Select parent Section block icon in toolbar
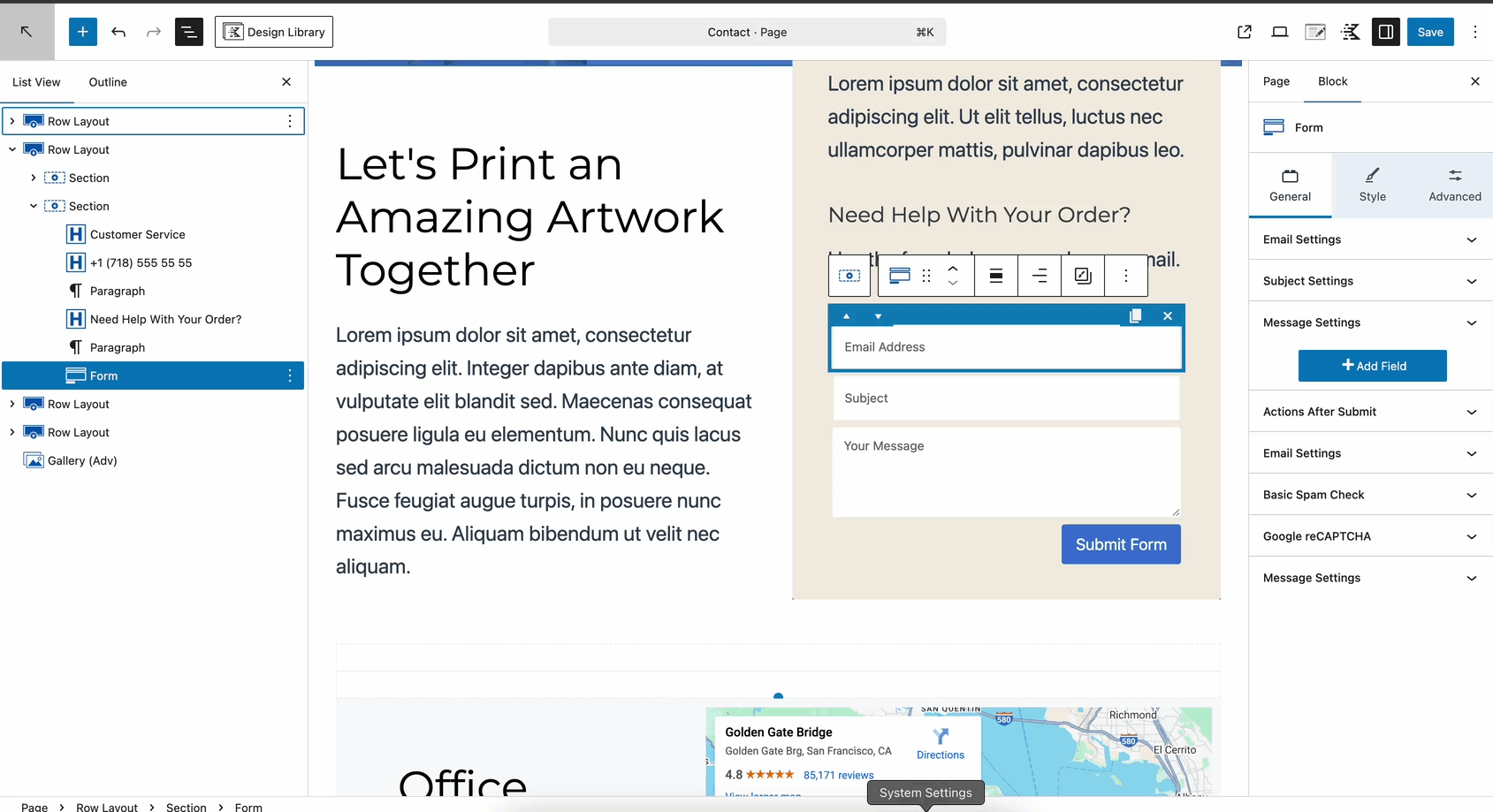 pyautogui.click(x=849, y=276)
